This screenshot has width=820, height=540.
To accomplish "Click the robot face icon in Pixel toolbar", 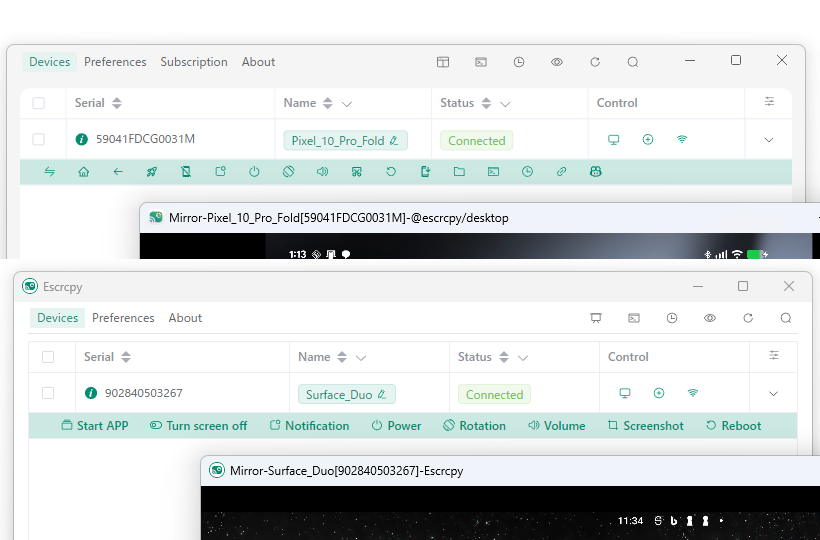I will pyautogui.click(x=596, y=171).
